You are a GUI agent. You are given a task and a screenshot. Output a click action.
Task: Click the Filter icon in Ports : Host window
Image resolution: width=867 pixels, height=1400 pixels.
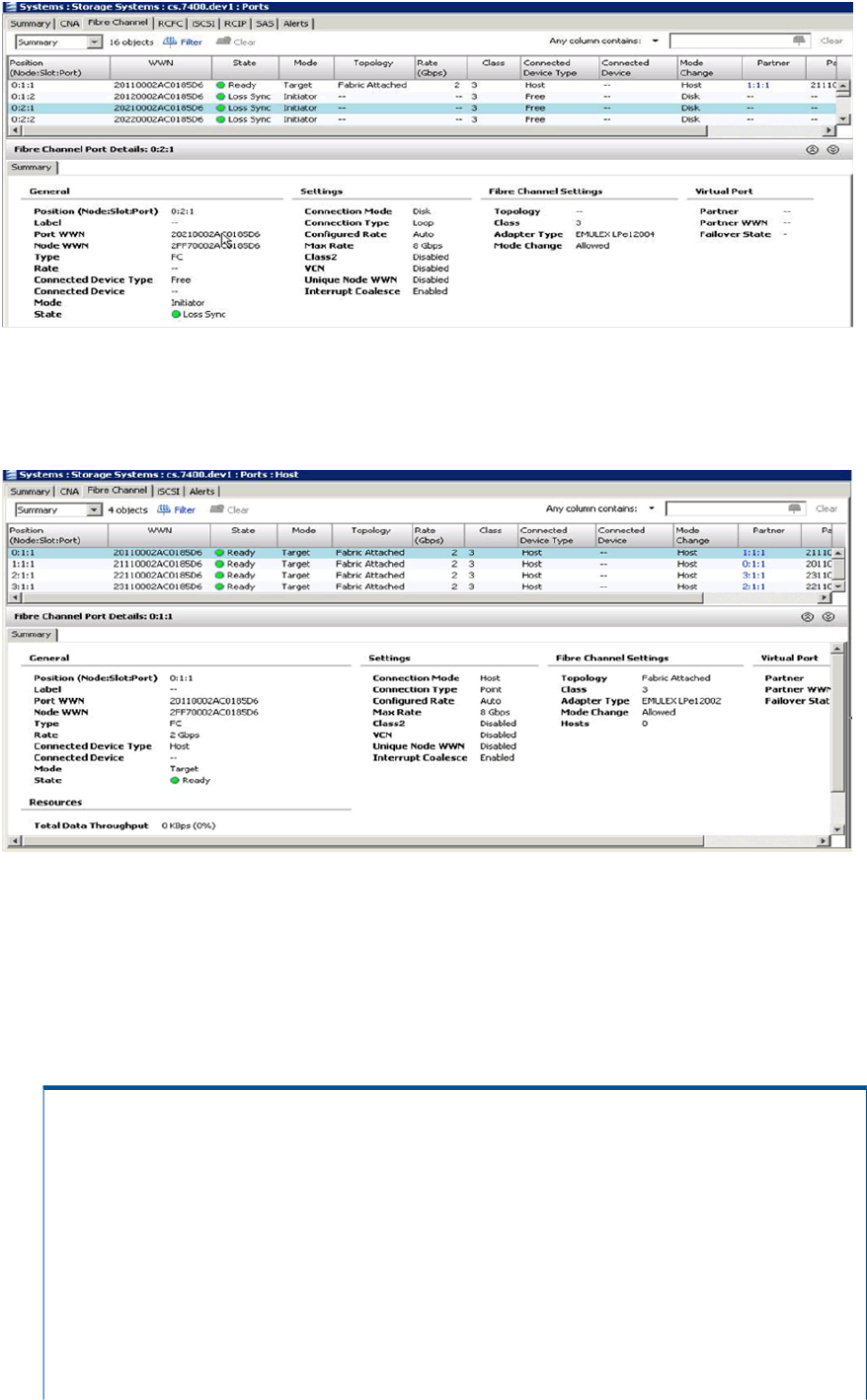point(163,510)
